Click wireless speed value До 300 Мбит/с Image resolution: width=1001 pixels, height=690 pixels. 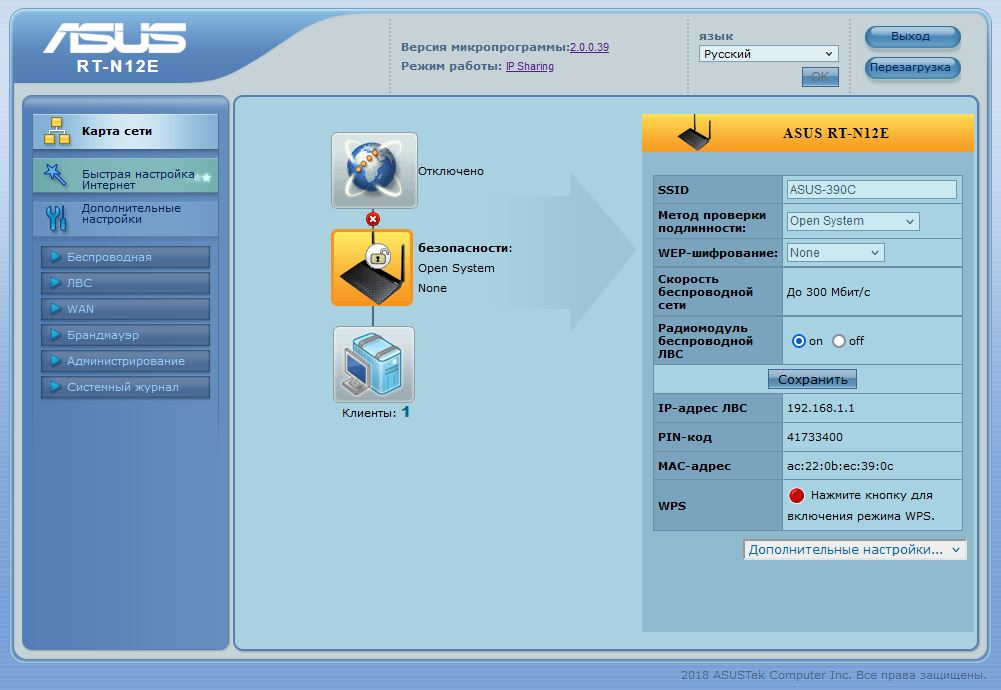pos(829,292)
